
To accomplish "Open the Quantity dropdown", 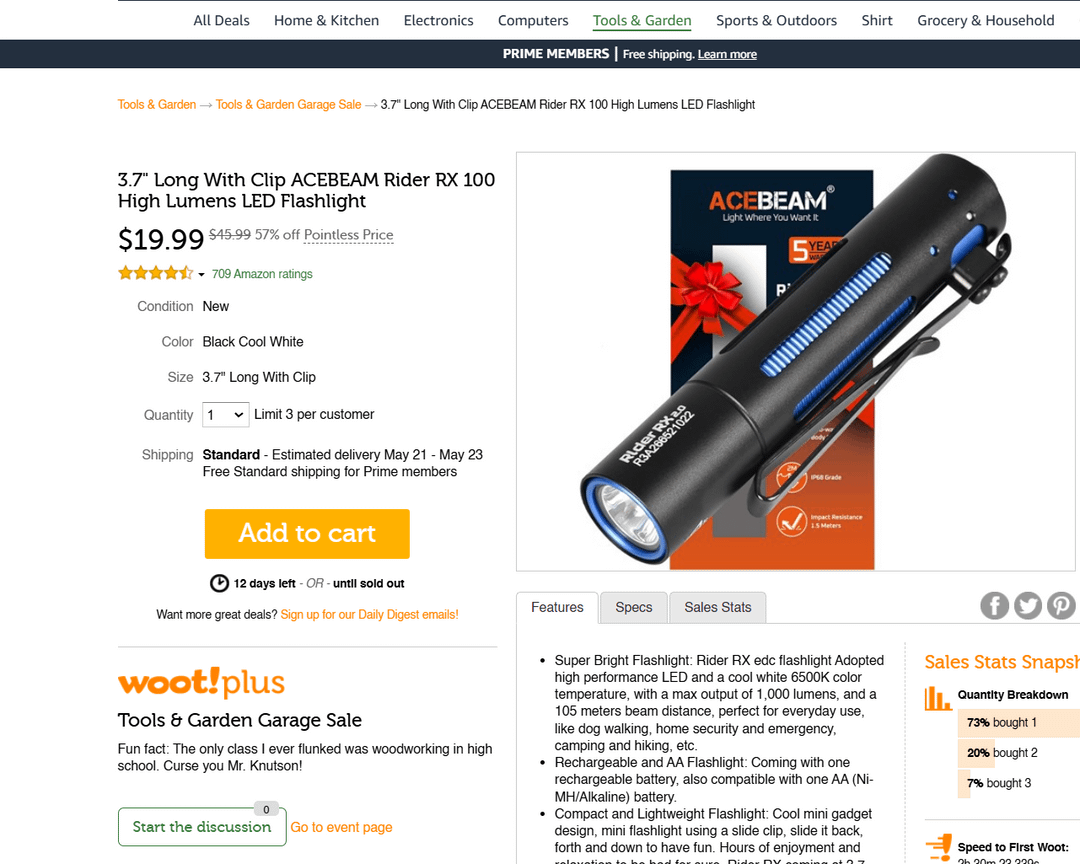I will click(x=225, y=415).
